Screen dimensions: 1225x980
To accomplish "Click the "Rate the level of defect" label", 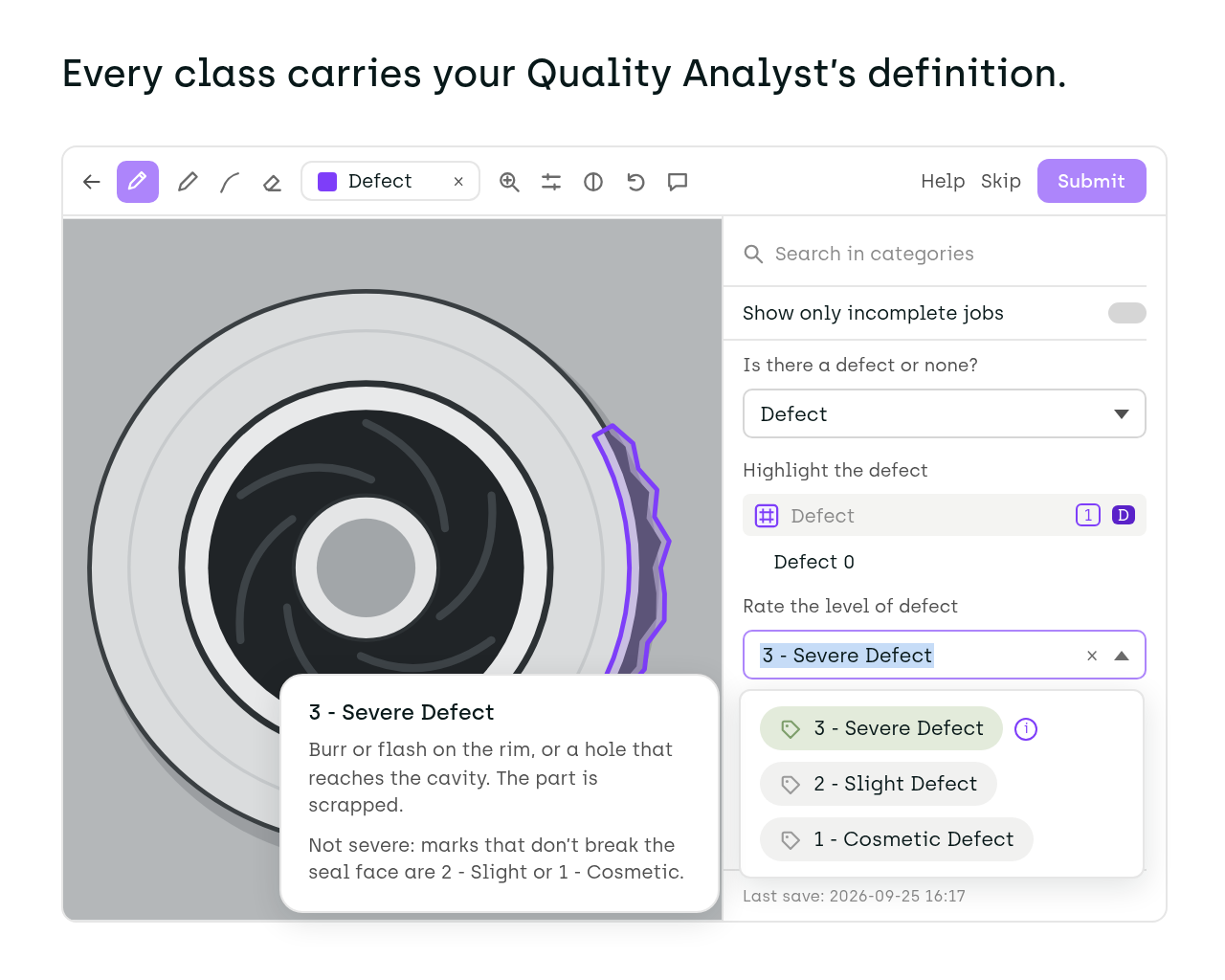I will tap(851, 606).
